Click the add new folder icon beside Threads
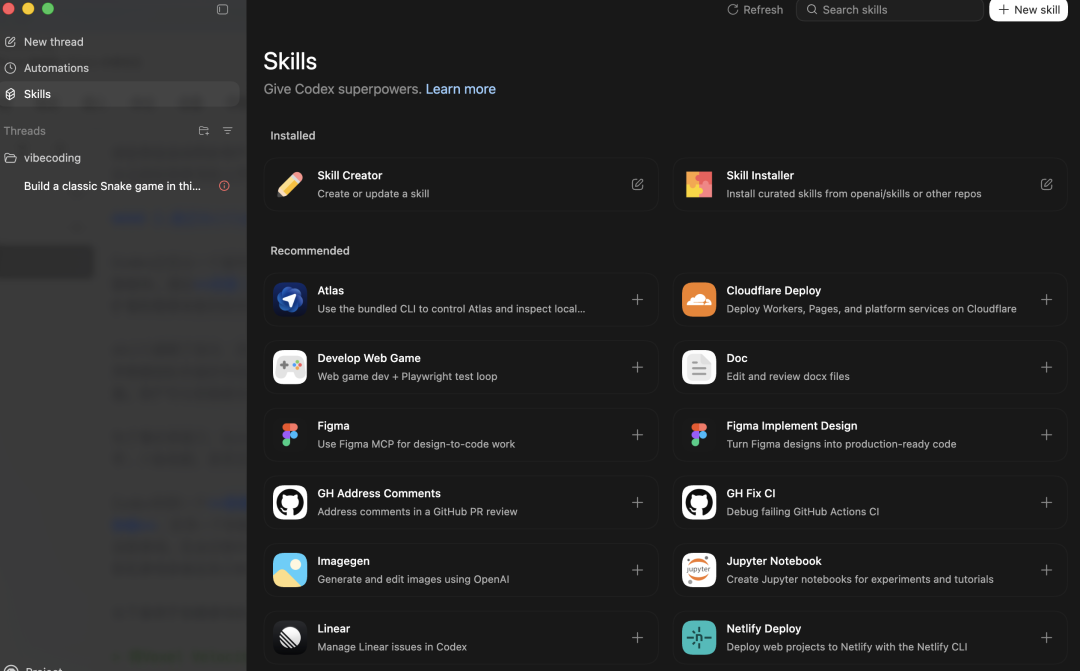 (x=204, y=131)
